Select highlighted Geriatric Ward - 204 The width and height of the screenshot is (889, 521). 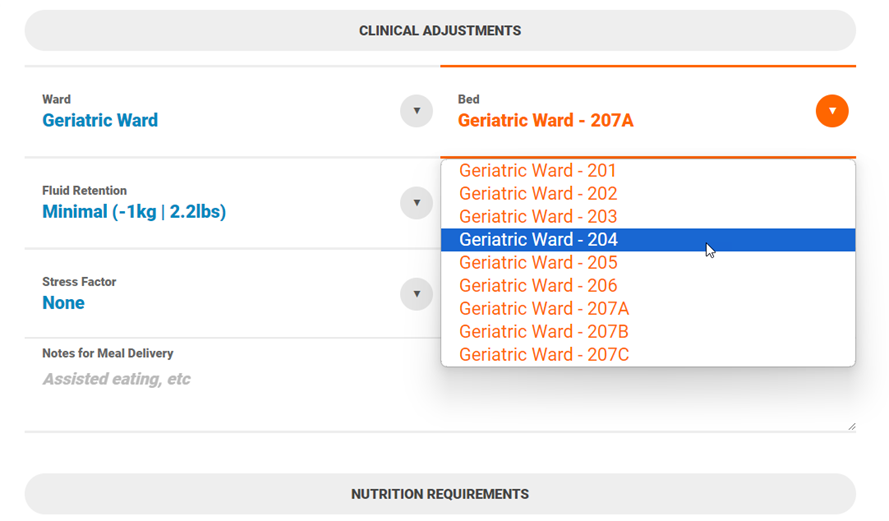538,240
